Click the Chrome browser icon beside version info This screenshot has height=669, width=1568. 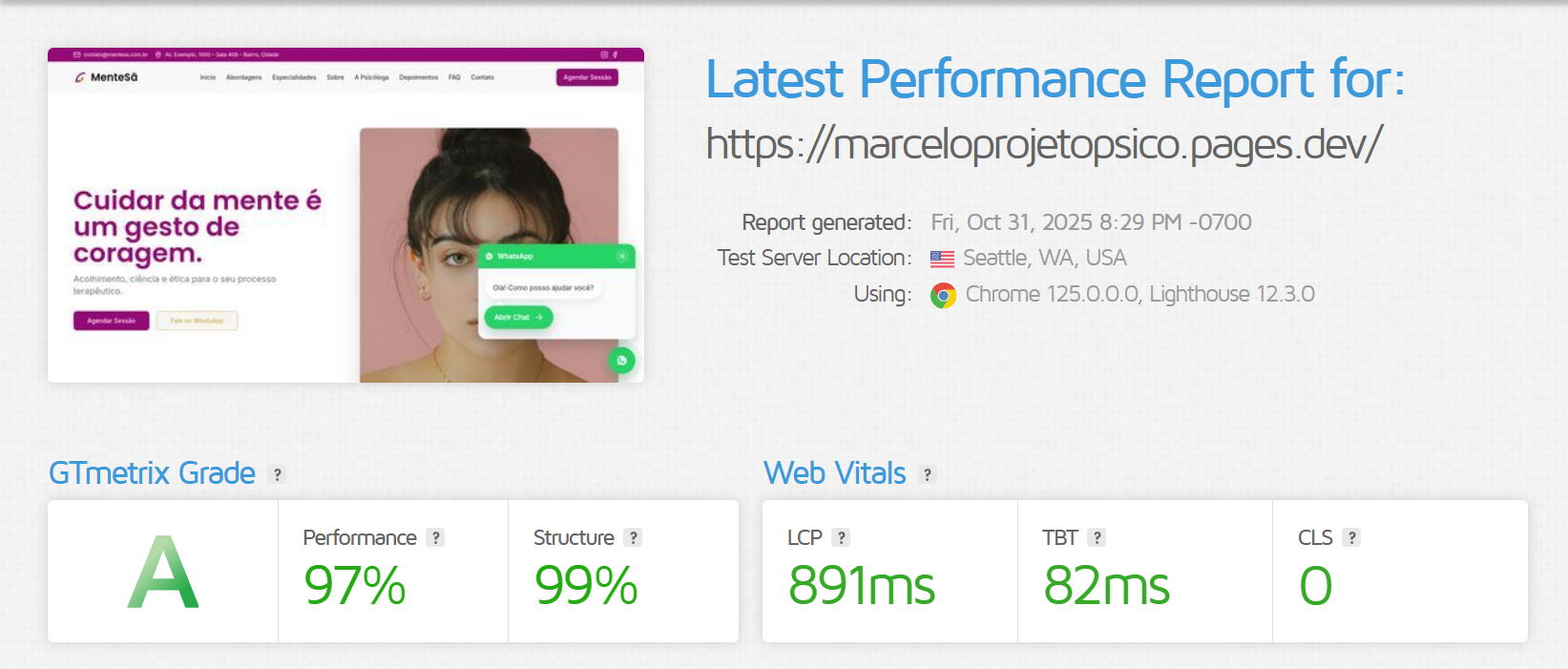(941, 294)
